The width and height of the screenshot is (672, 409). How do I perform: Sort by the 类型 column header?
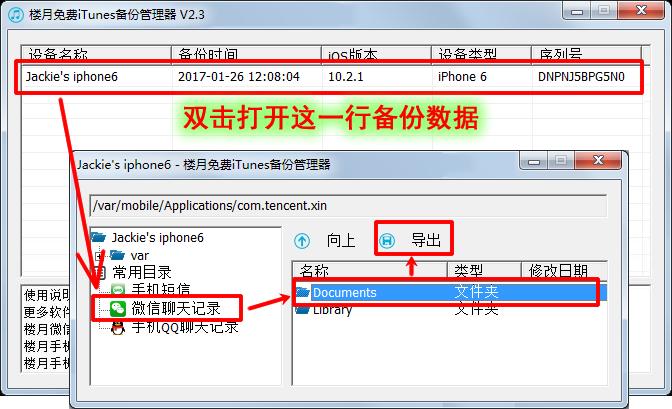pyautogui.click(x=484, y=271)
